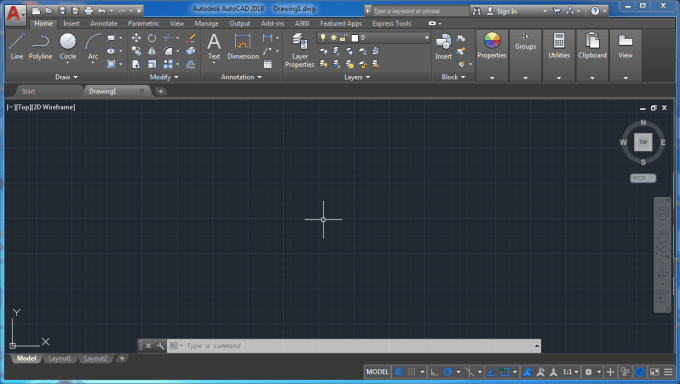Click the MODEL space button in status bar
The height and width of the screenshot is (384, 680).
[377, 372]
